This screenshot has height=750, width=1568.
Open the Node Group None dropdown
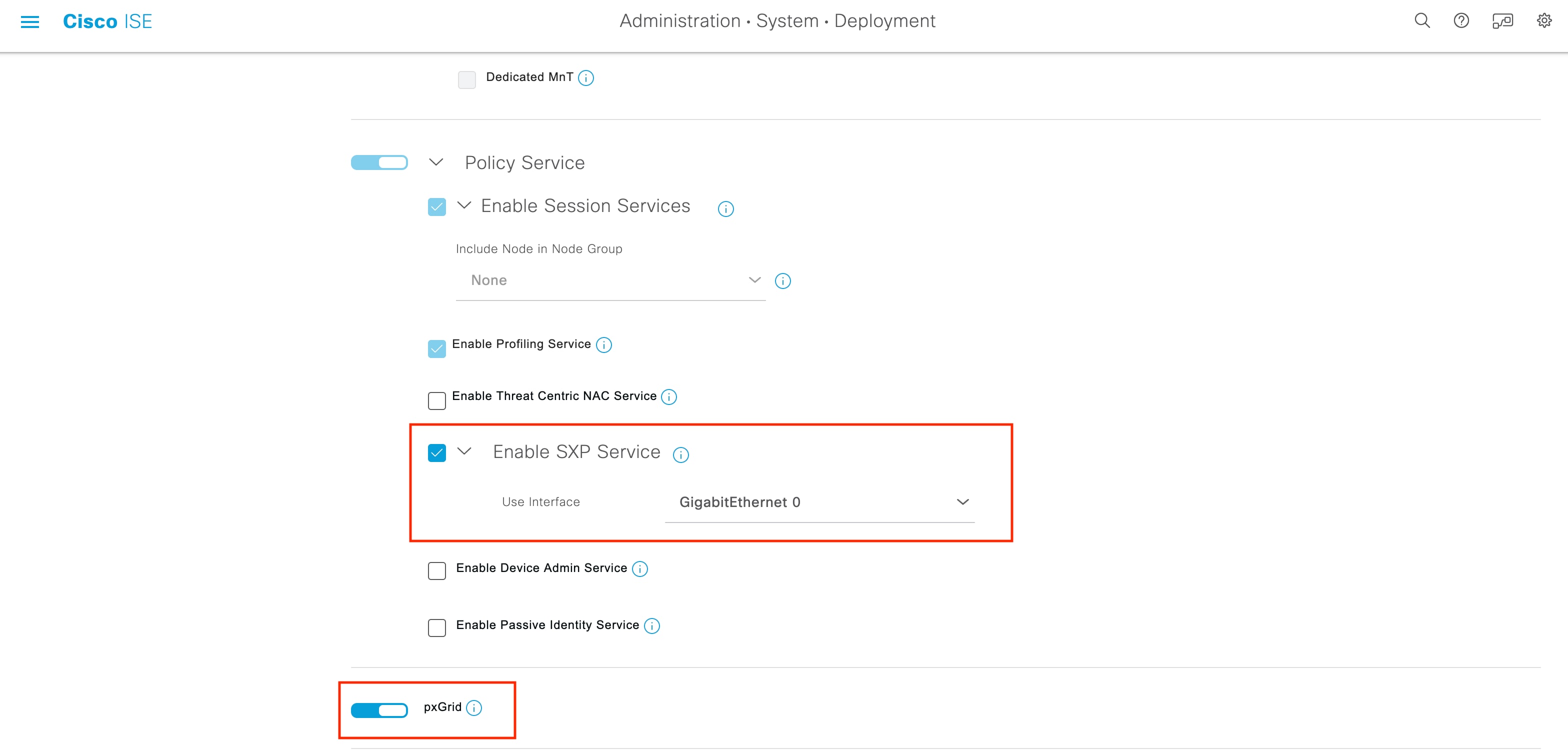point(610,280)
